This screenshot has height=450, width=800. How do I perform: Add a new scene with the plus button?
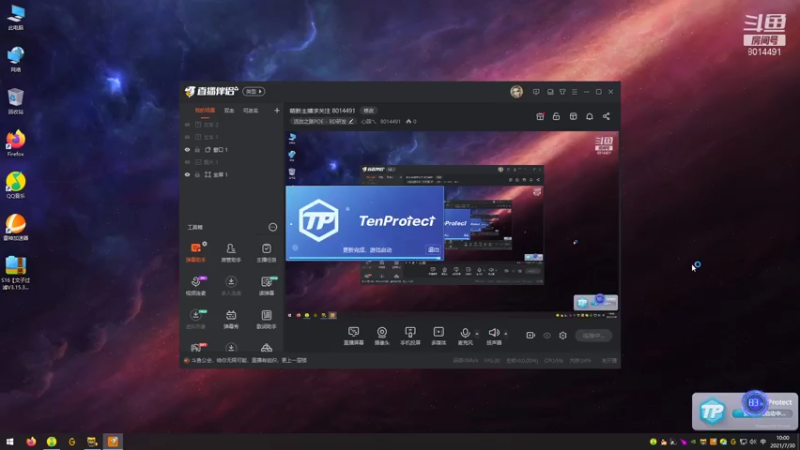[x=277, y=110]
